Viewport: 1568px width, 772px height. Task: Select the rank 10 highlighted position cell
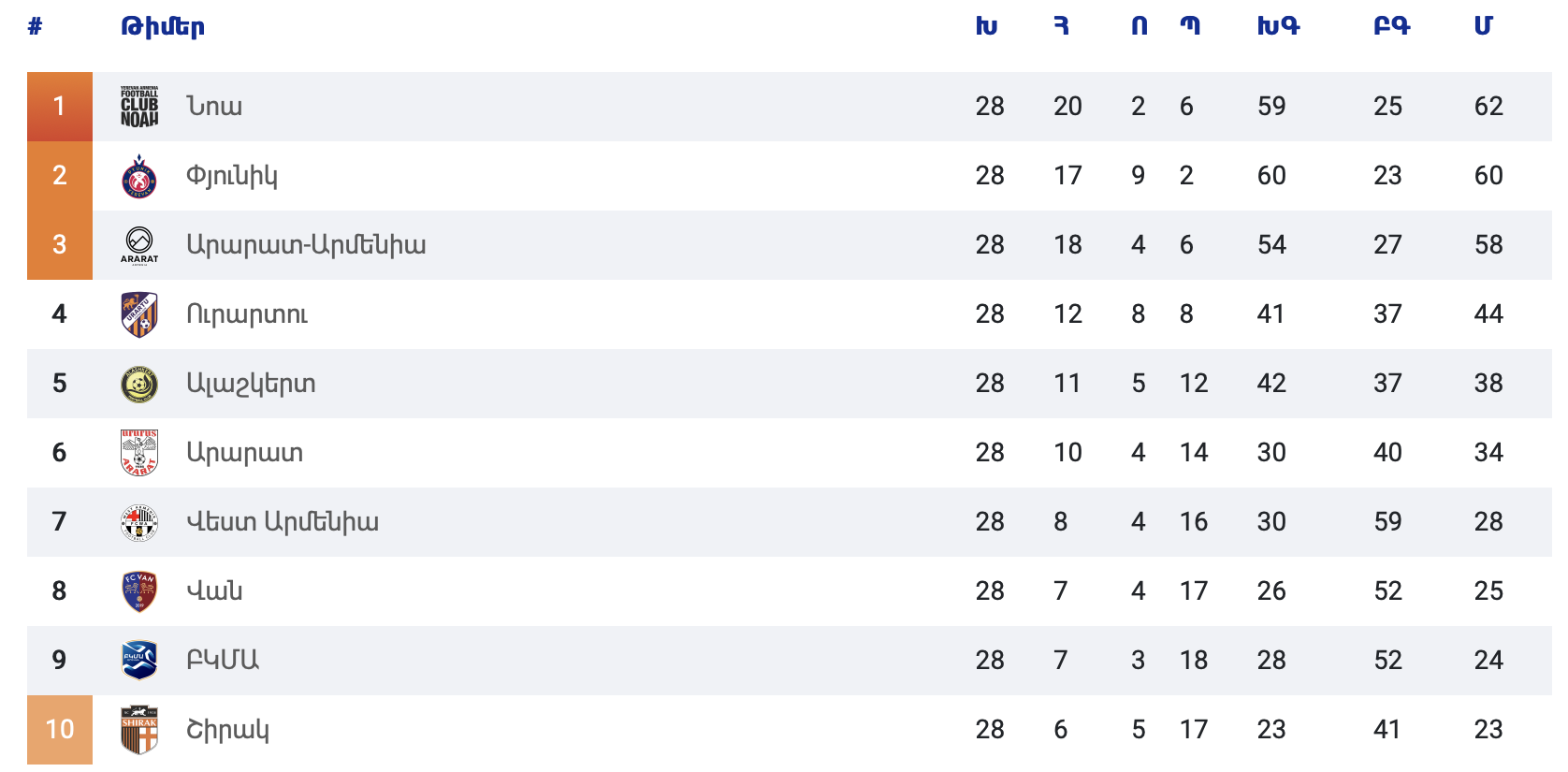click(60, 730)
